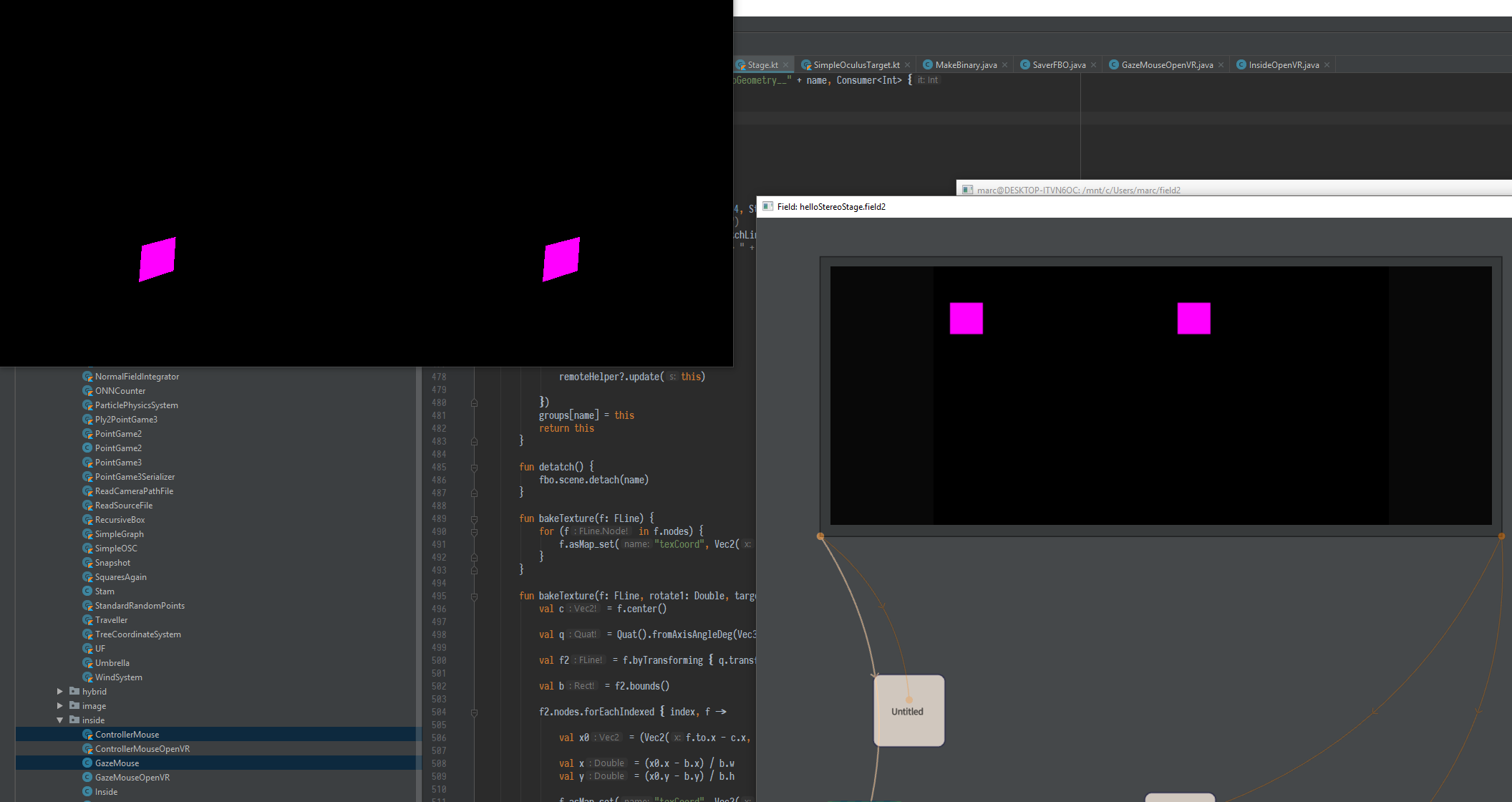
Task: Click the Field: helloStereoStage.field2 window title
Action: click(831, 207)
